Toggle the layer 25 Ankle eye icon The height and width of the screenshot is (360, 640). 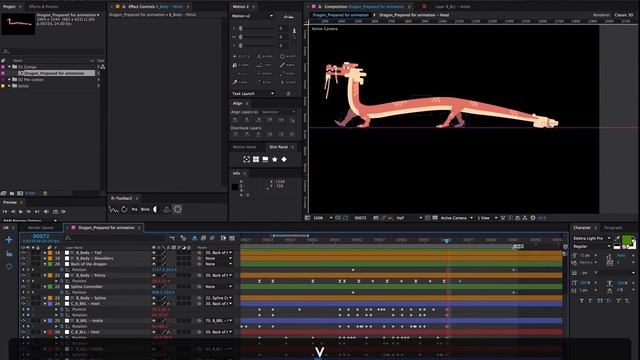23,321
